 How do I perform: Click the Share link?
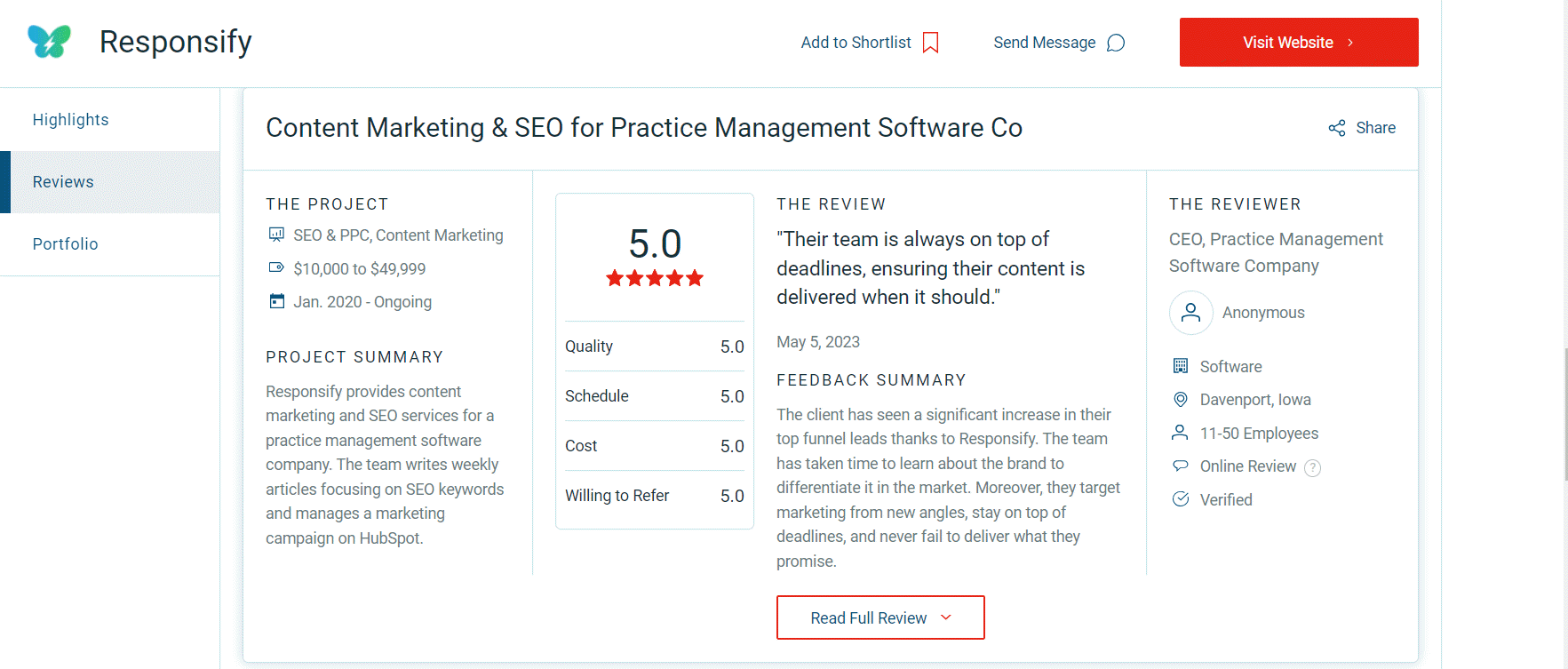1362,128
